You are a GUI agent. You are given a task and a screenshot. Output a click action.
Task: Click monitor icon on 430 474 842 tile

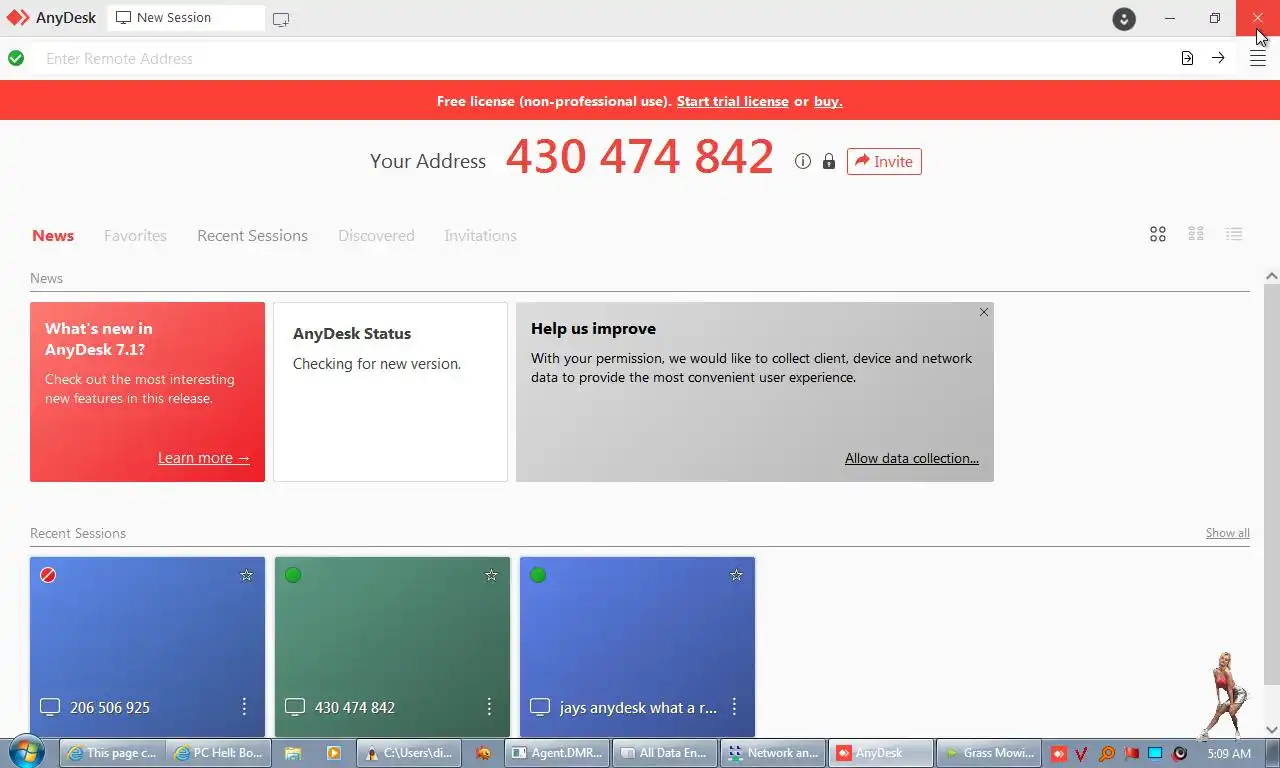pyautogui.click(x=295, y=707)
